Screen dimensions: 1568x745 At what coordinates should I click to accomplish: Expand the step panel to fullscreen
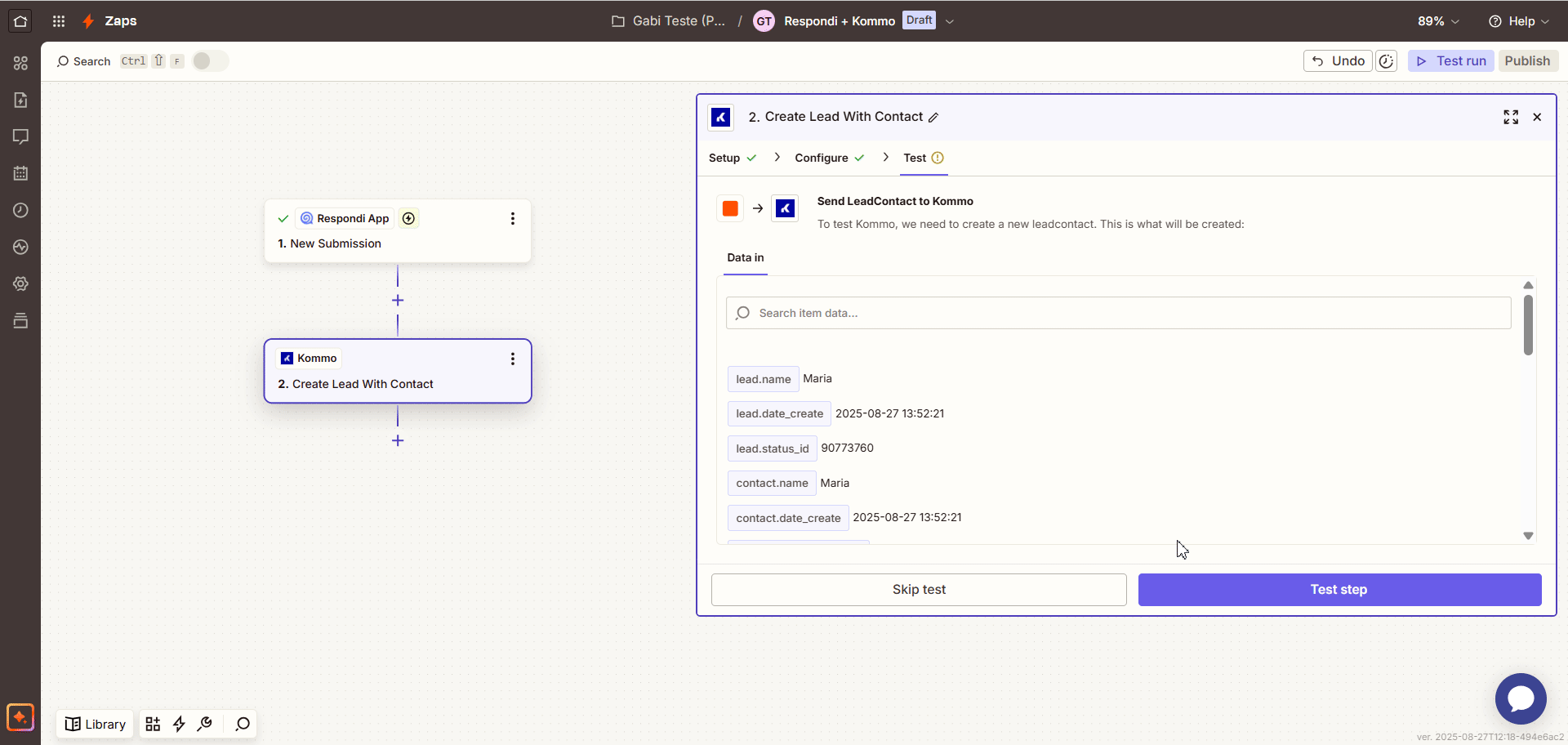pyautogui.click(x=1511, y=117)
